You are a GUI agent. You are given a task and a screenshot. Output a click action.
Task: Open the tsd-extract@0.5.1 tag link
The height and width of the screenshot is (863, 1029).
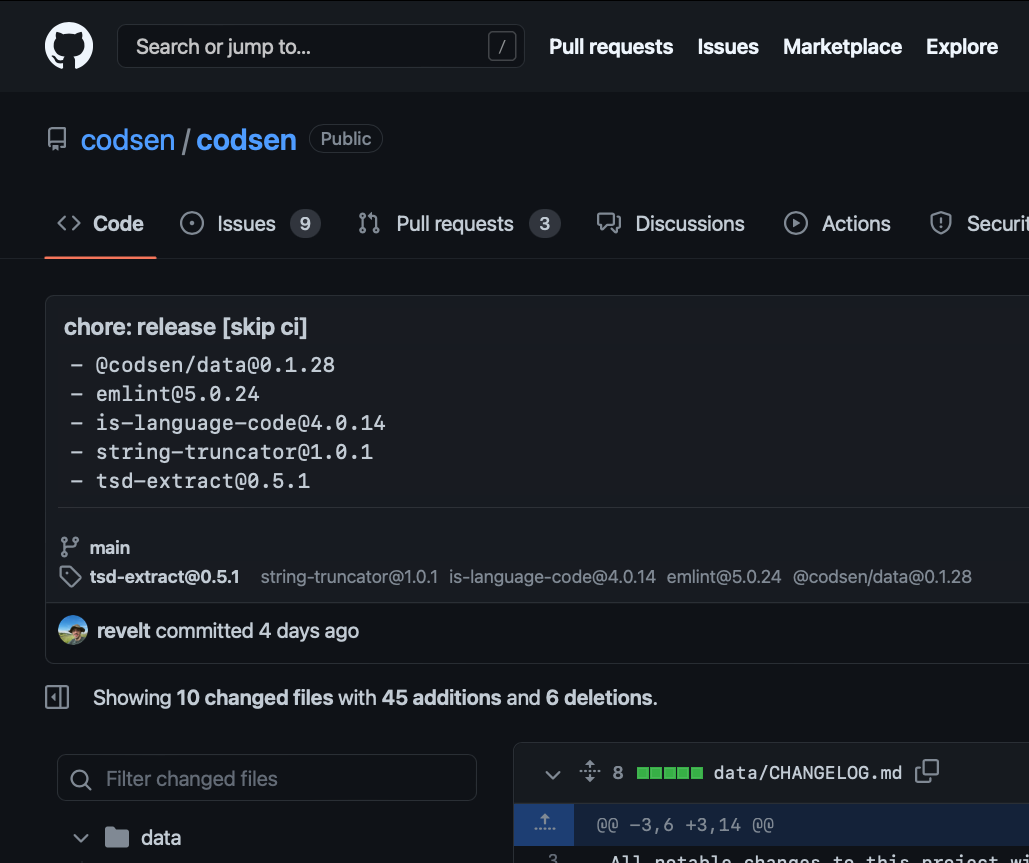pos(165,577)
